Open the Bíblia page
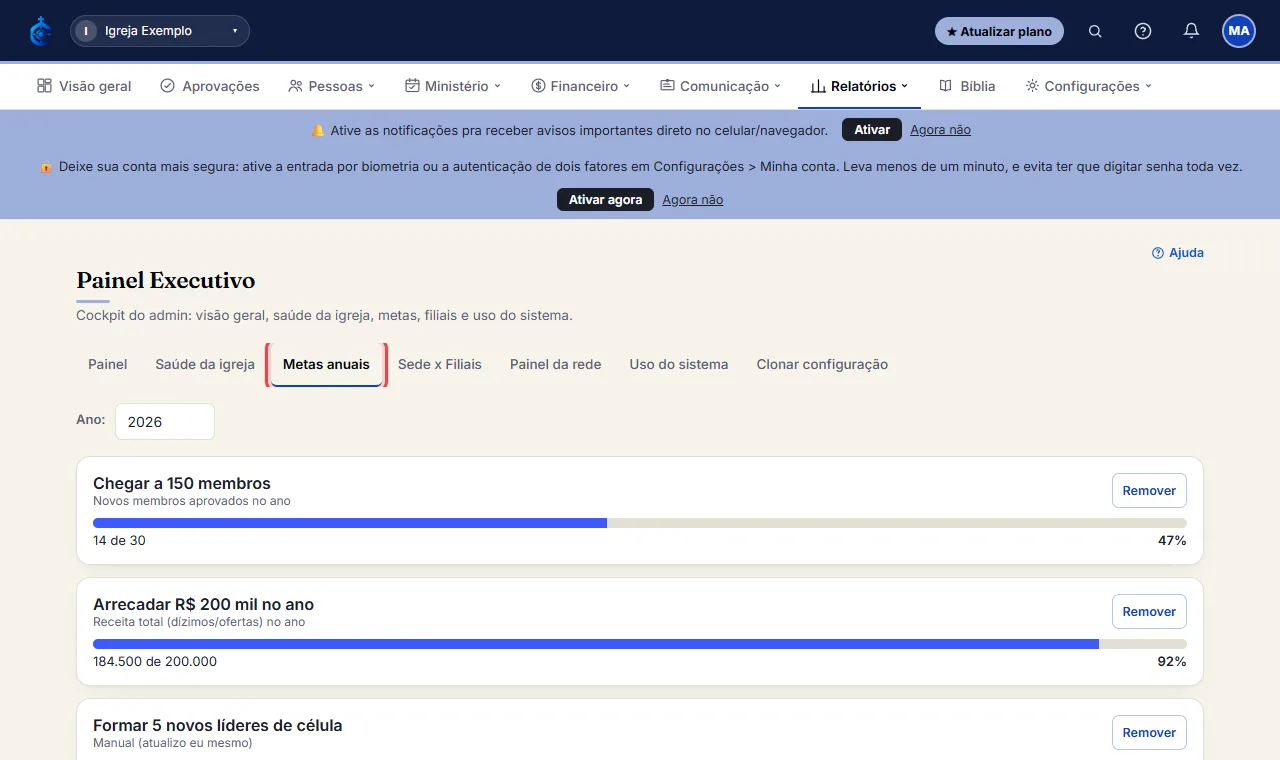Viewport: 1280px width, 760px height. [967, 86]
